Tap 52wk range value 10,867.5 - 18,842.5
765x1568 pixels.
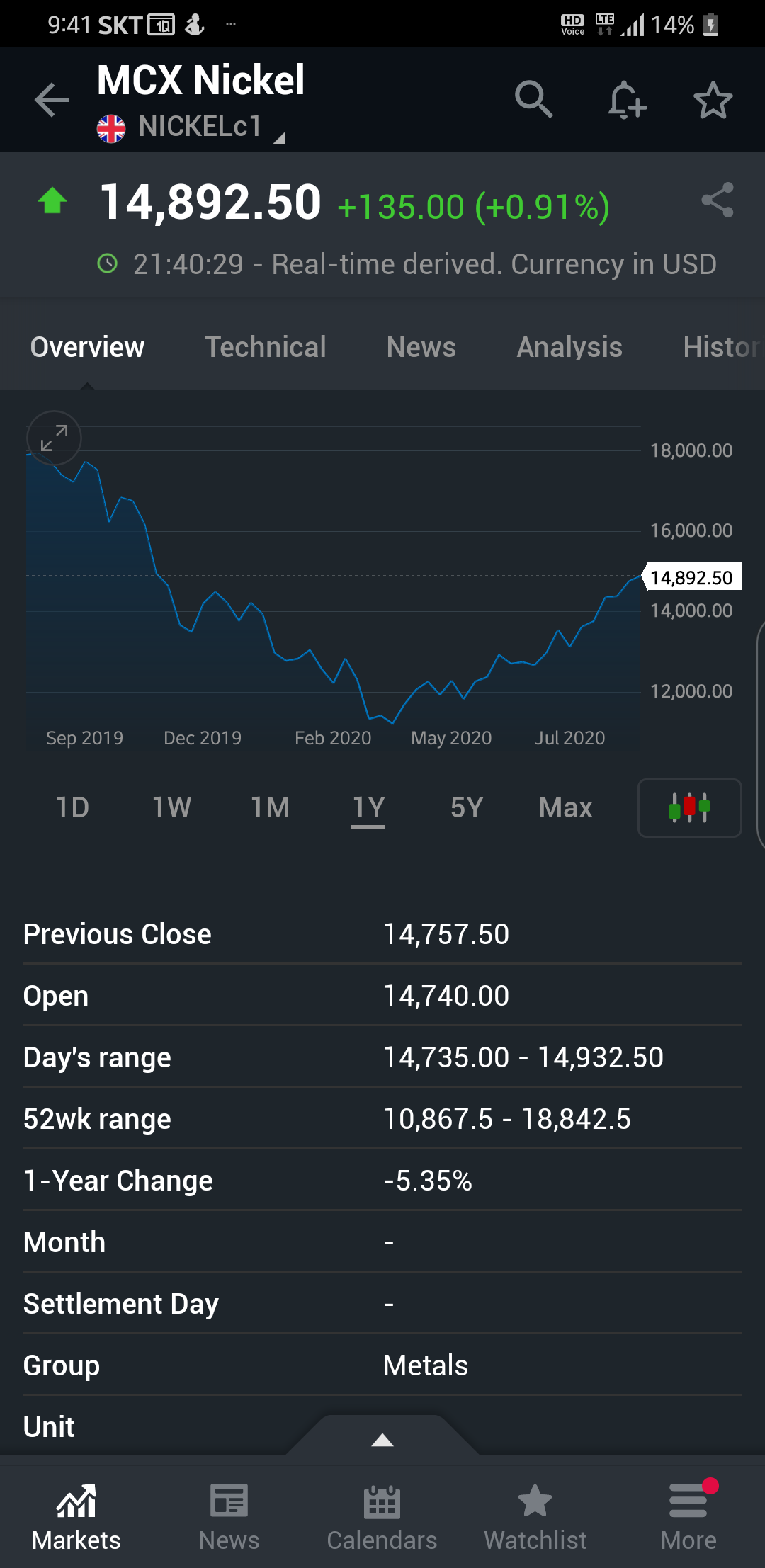tap(507, 1119)
